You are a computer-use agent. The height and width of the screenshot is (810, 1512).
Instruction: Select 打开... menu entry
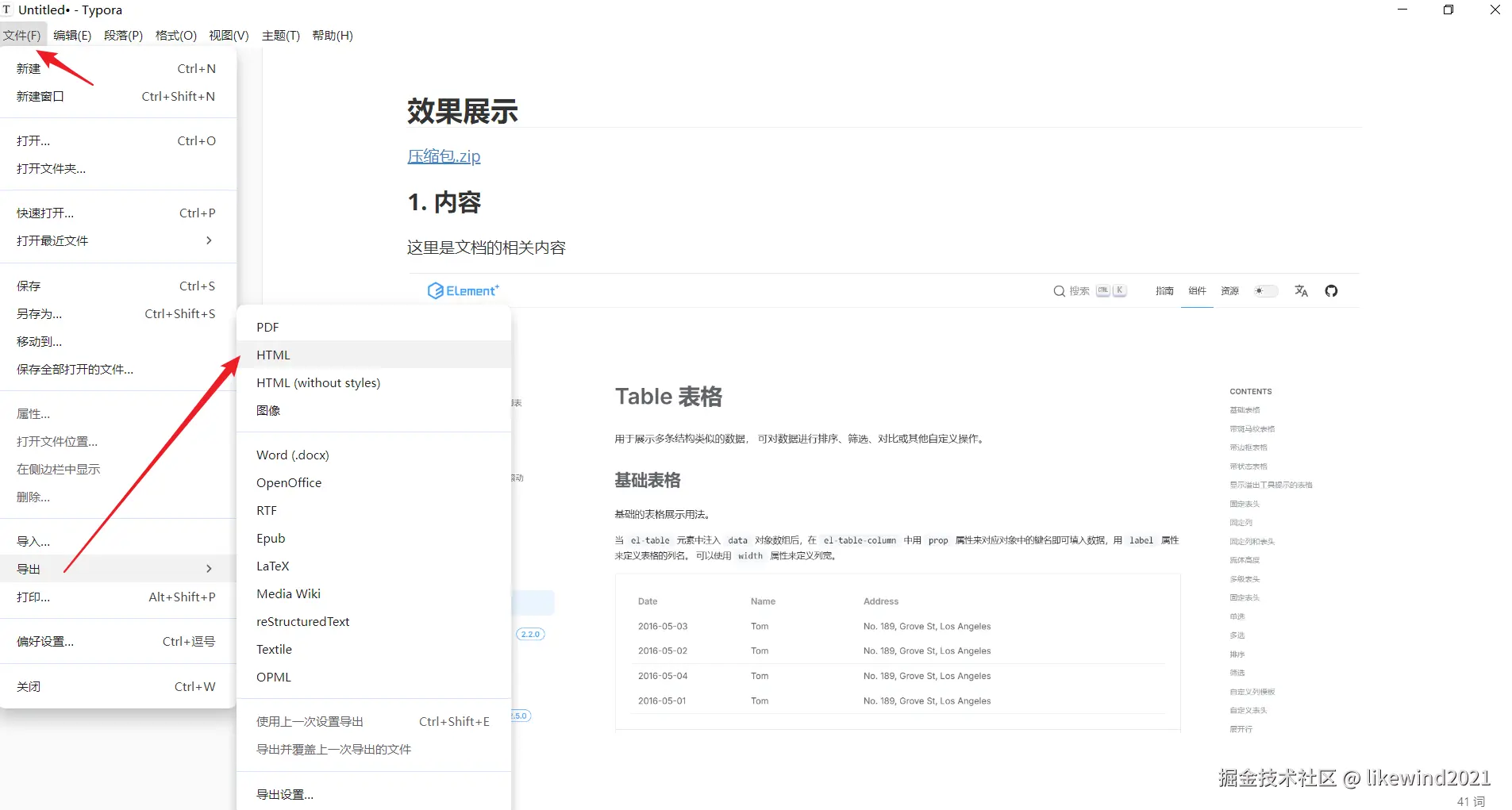[x=117, y=141]
